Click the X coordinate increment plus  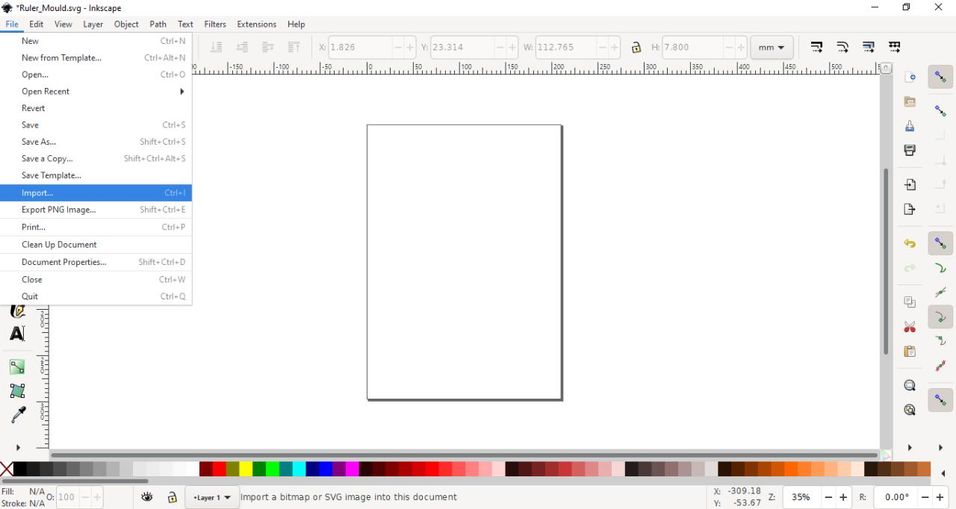point(410,47)
